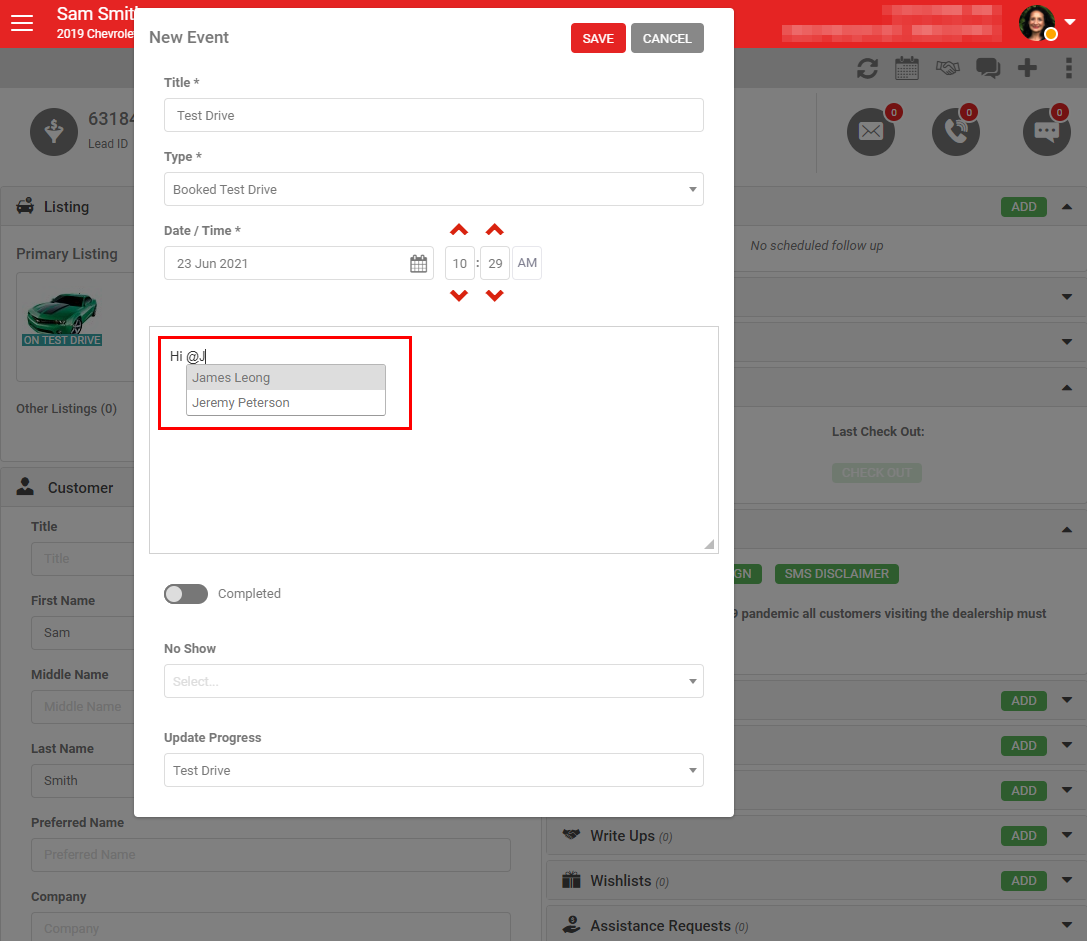Click the event Title input field

(434, 115)
